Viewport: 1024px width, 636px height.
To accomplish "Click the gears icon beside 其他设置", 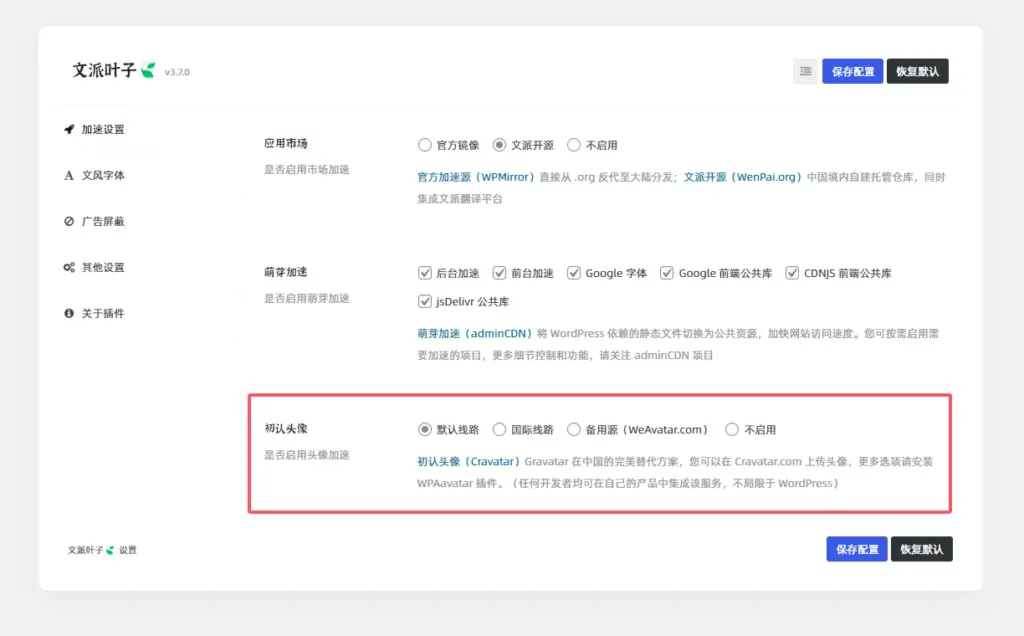I will coord(69,267).
